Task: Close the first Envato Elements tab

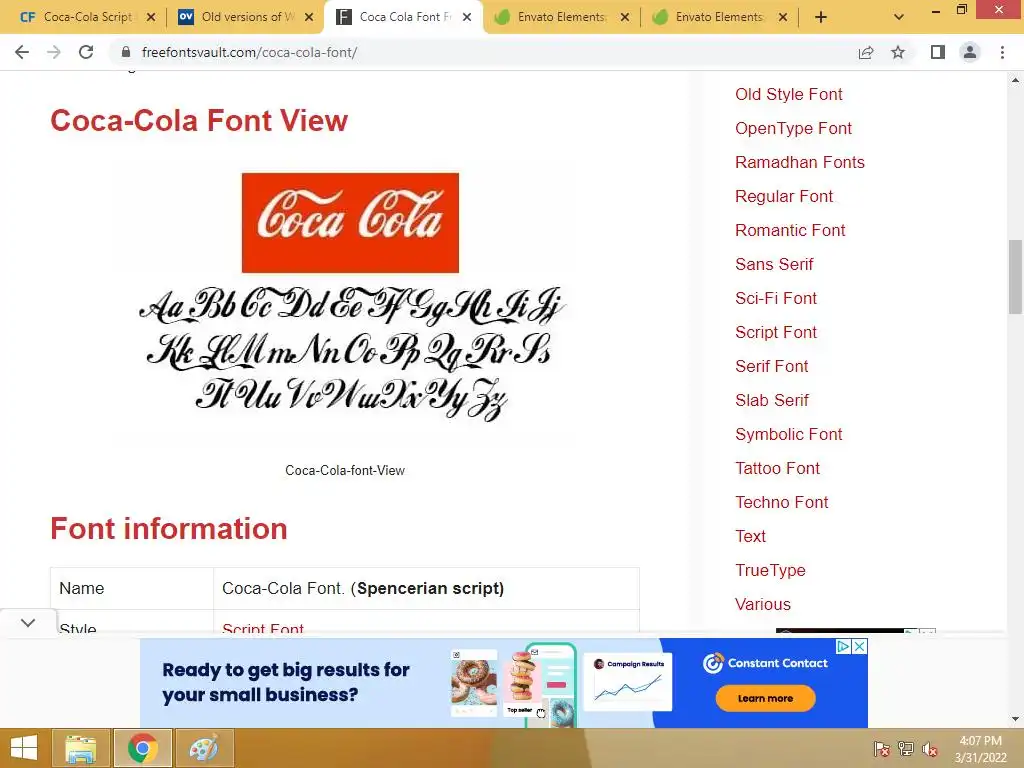Action: 625,18
